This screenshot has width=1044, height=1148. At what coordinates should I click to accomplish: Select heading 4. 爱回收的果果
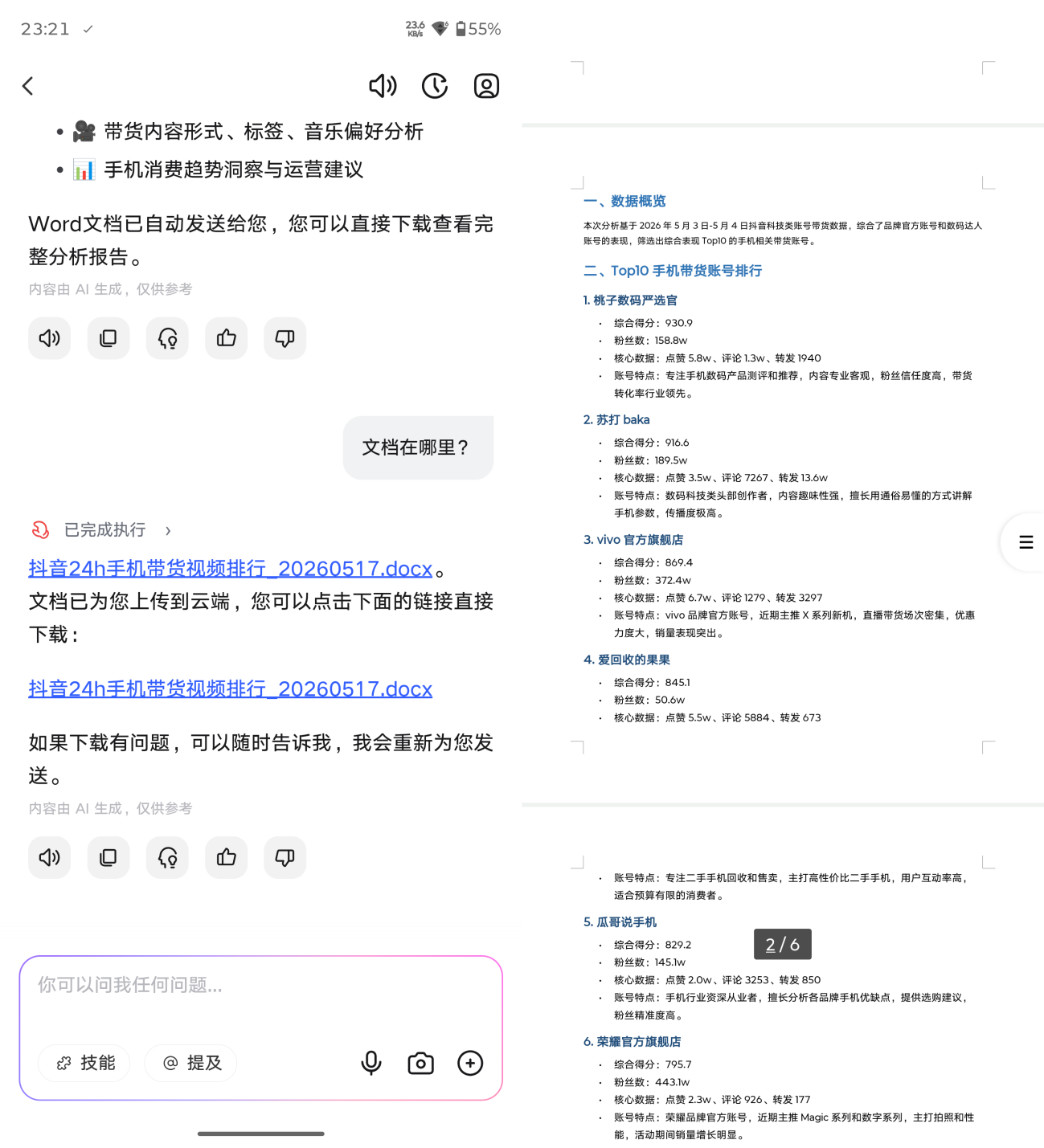[x=627, y=660]
